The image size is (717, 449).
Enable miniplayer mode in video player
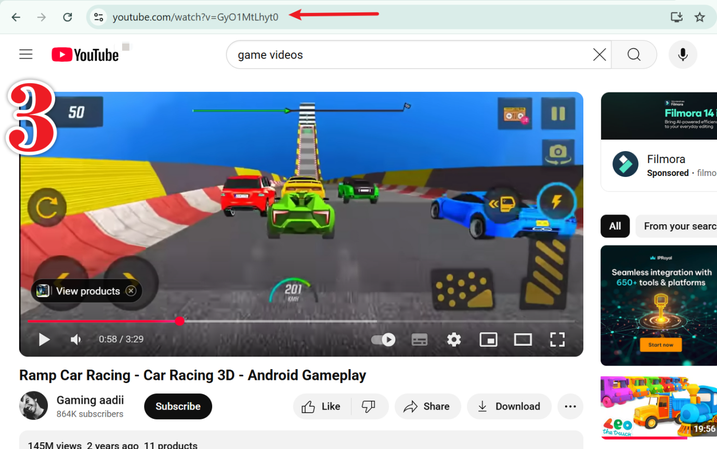pos(488,340)
